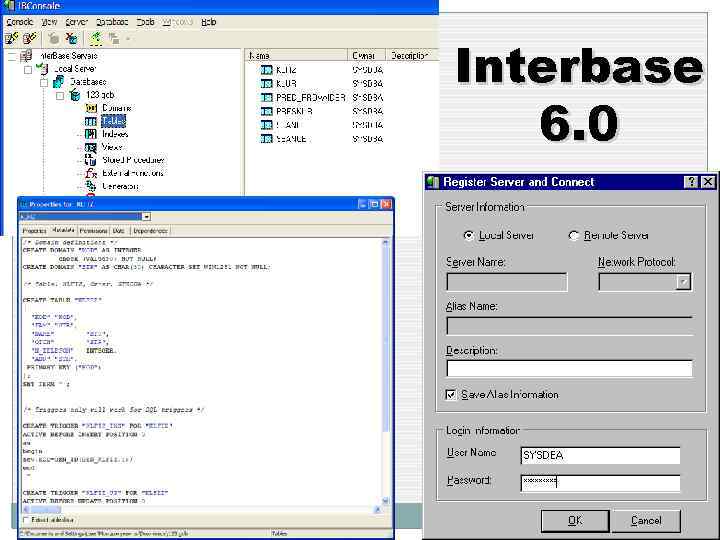This screenshot has width=720, height=540.
Task: Click the Tables node icon in tree
Action: 91,121
